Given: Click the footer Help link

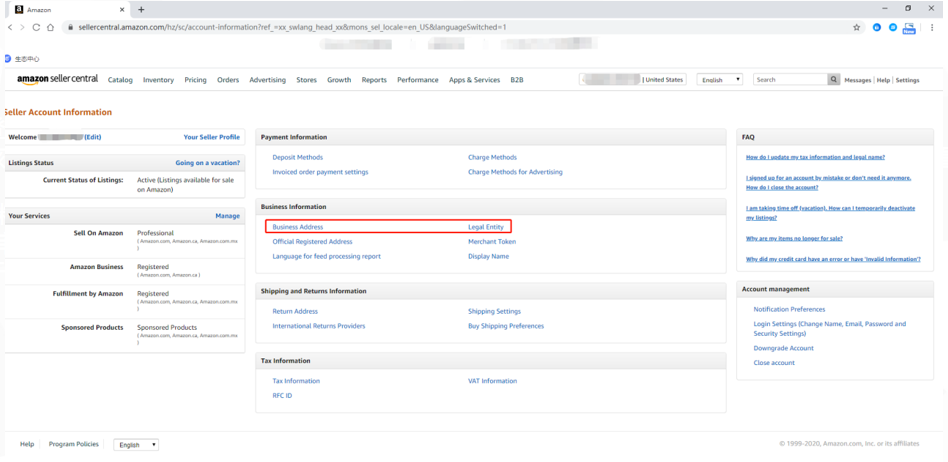Looking at the screenshot, I should tap(27, 444).
